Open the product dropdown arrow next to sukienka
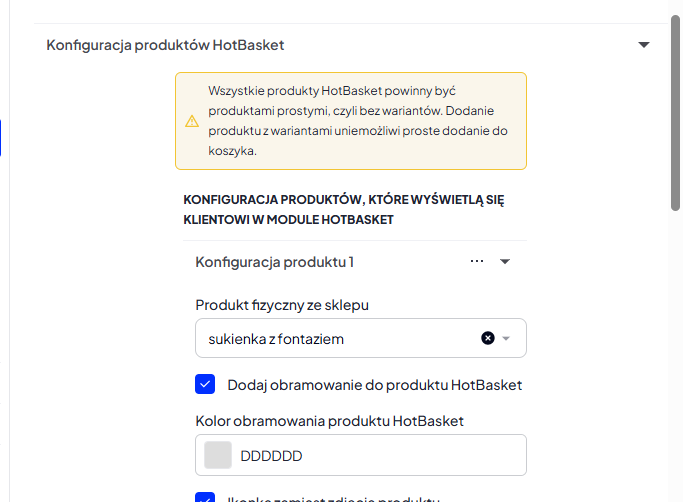 (506, 338)
